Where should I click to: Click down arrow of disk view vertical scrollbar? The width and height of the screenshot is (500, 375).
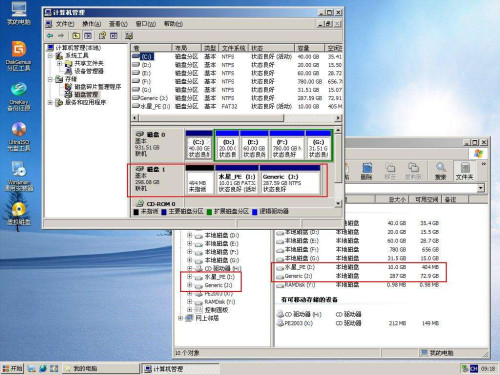(338, 203)
